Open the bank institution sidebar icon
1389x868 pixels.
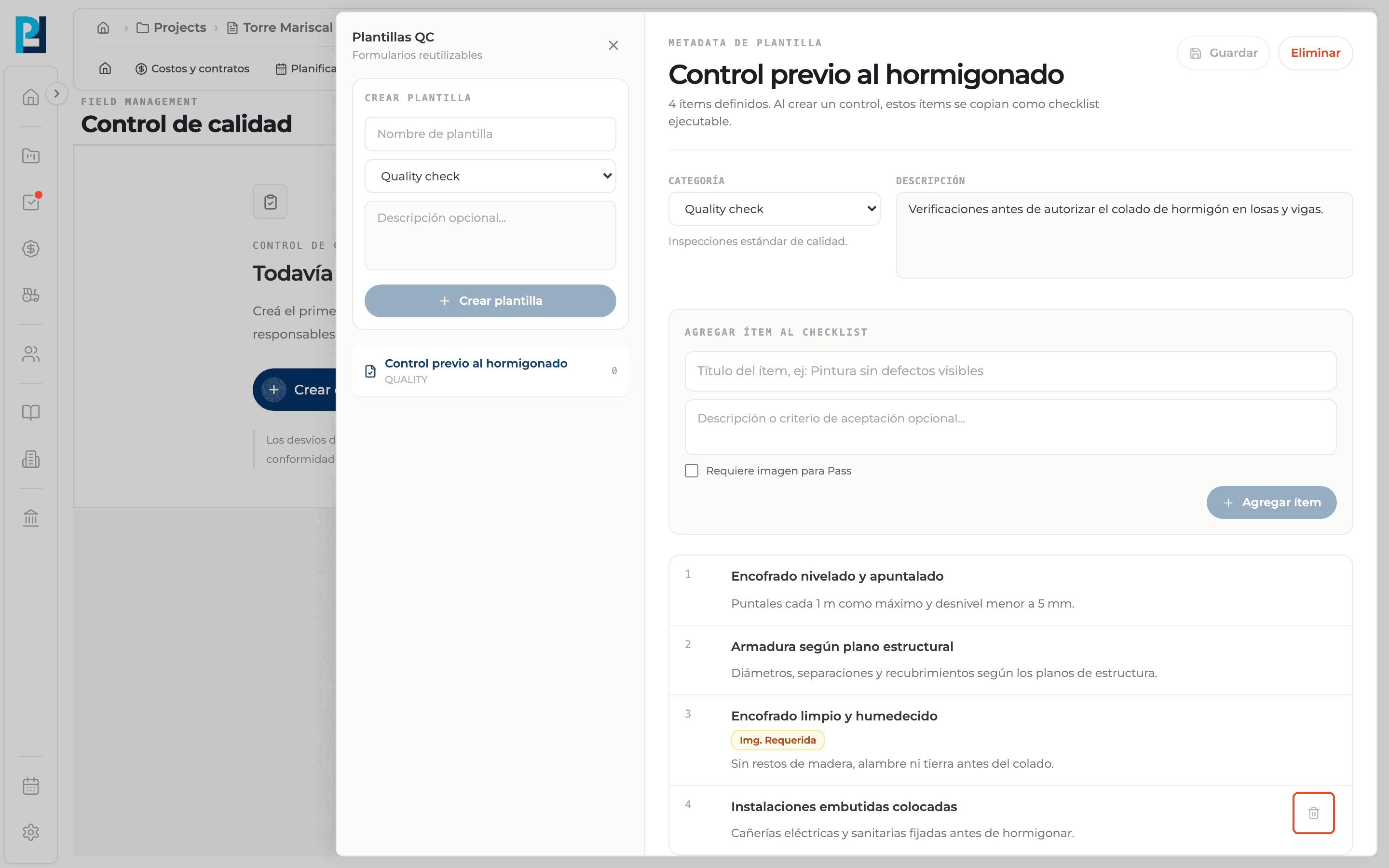[x=30, y=518]
